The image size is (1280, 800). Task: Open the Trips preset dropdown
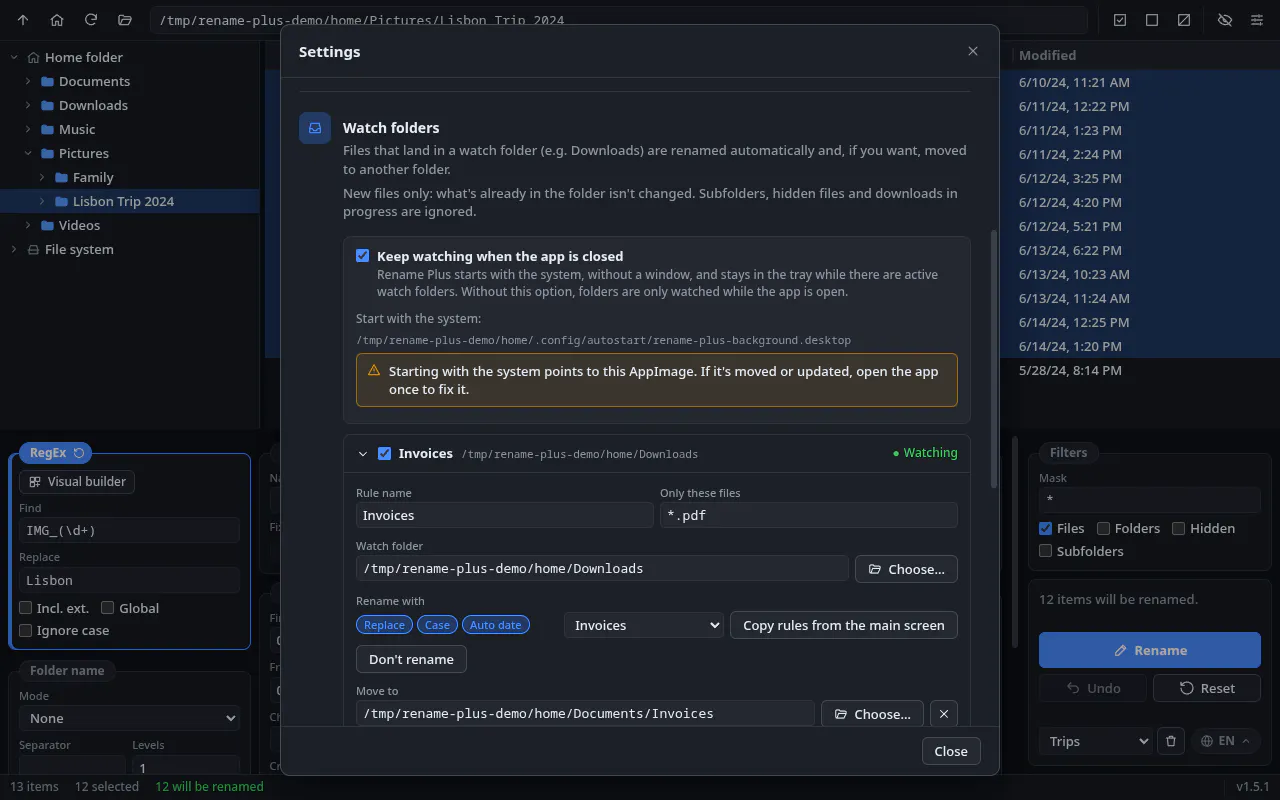click(x=1096, y=741)
